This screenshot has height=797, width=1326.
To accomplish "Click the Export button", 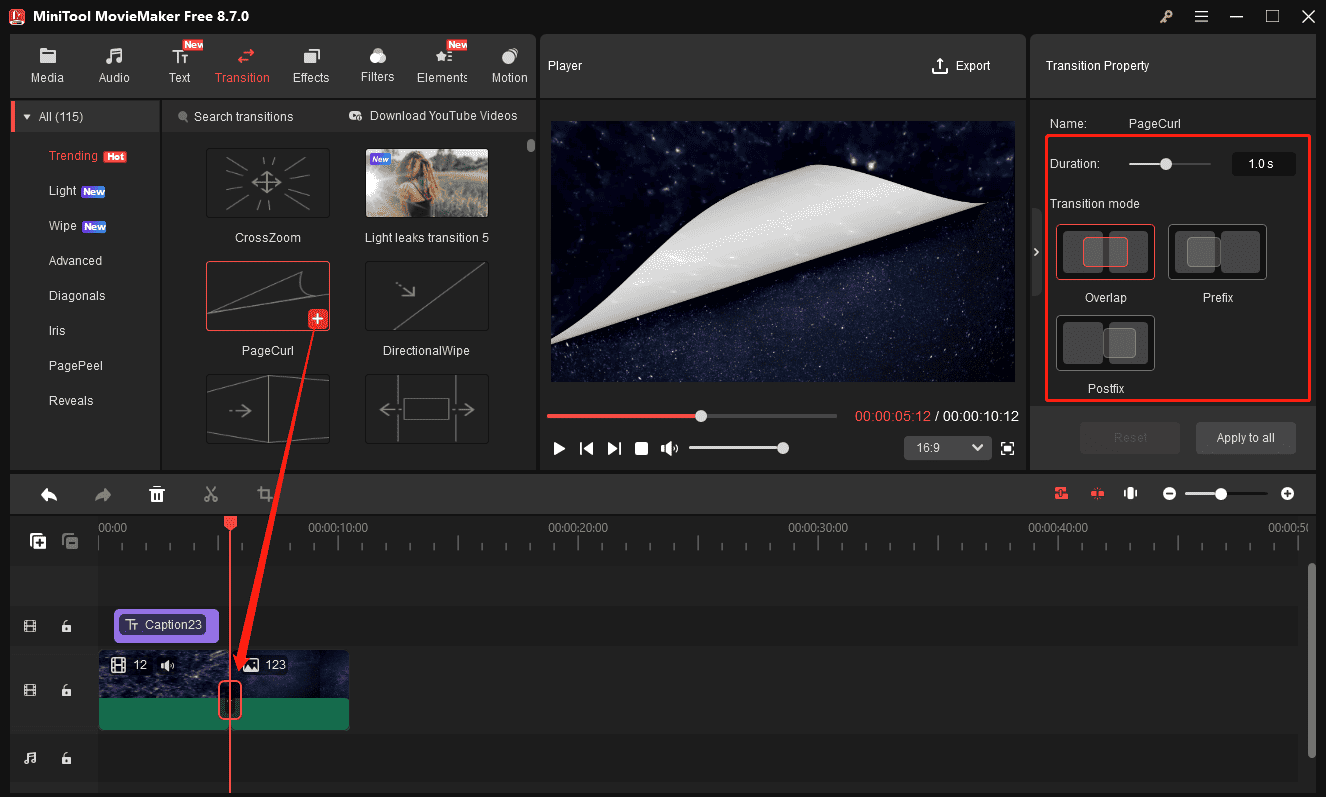I will pyautogui.click(x=961, y=66).
